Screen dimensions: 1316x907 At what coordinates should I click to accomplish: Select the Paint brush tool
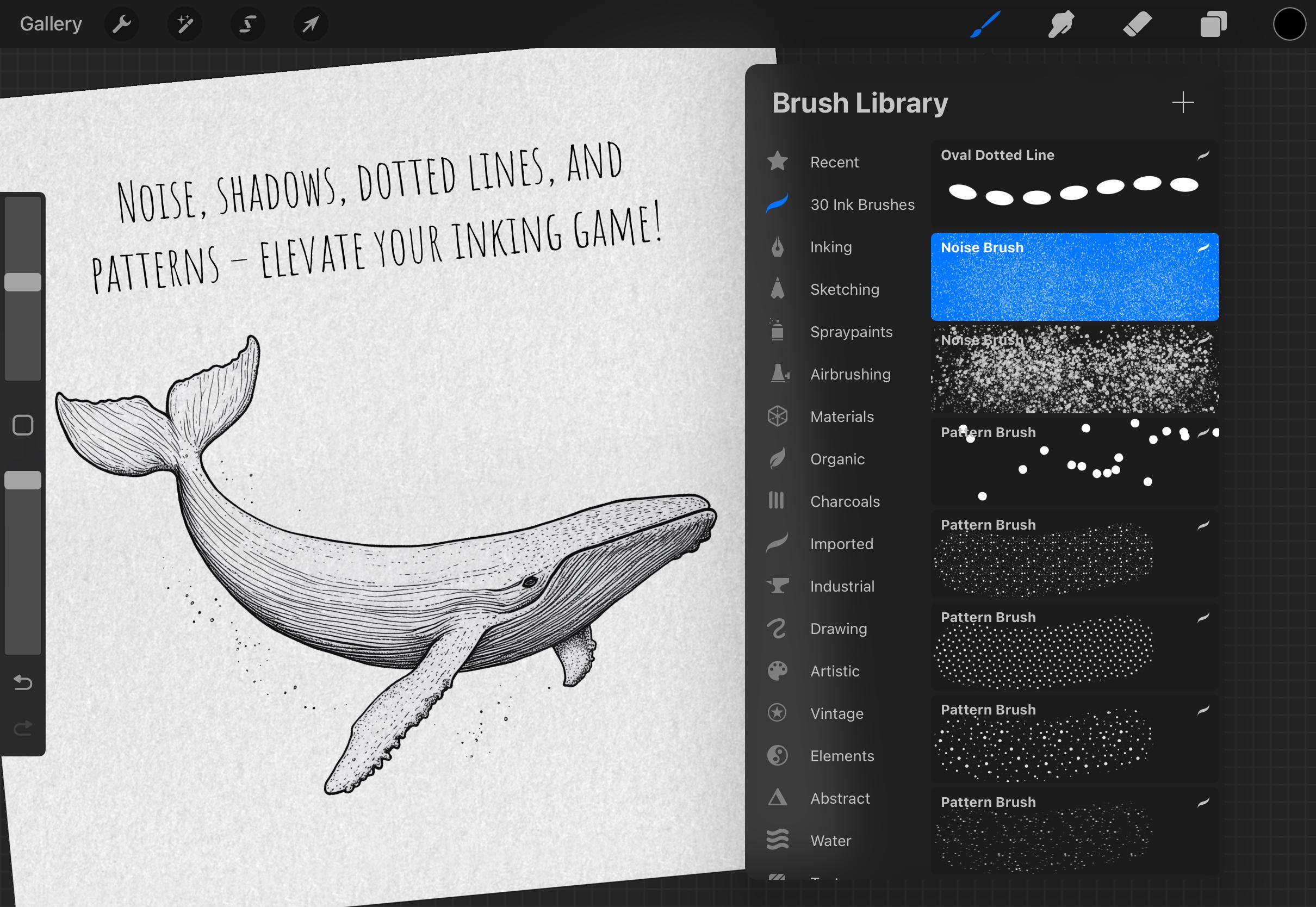(x=985, y=24)
